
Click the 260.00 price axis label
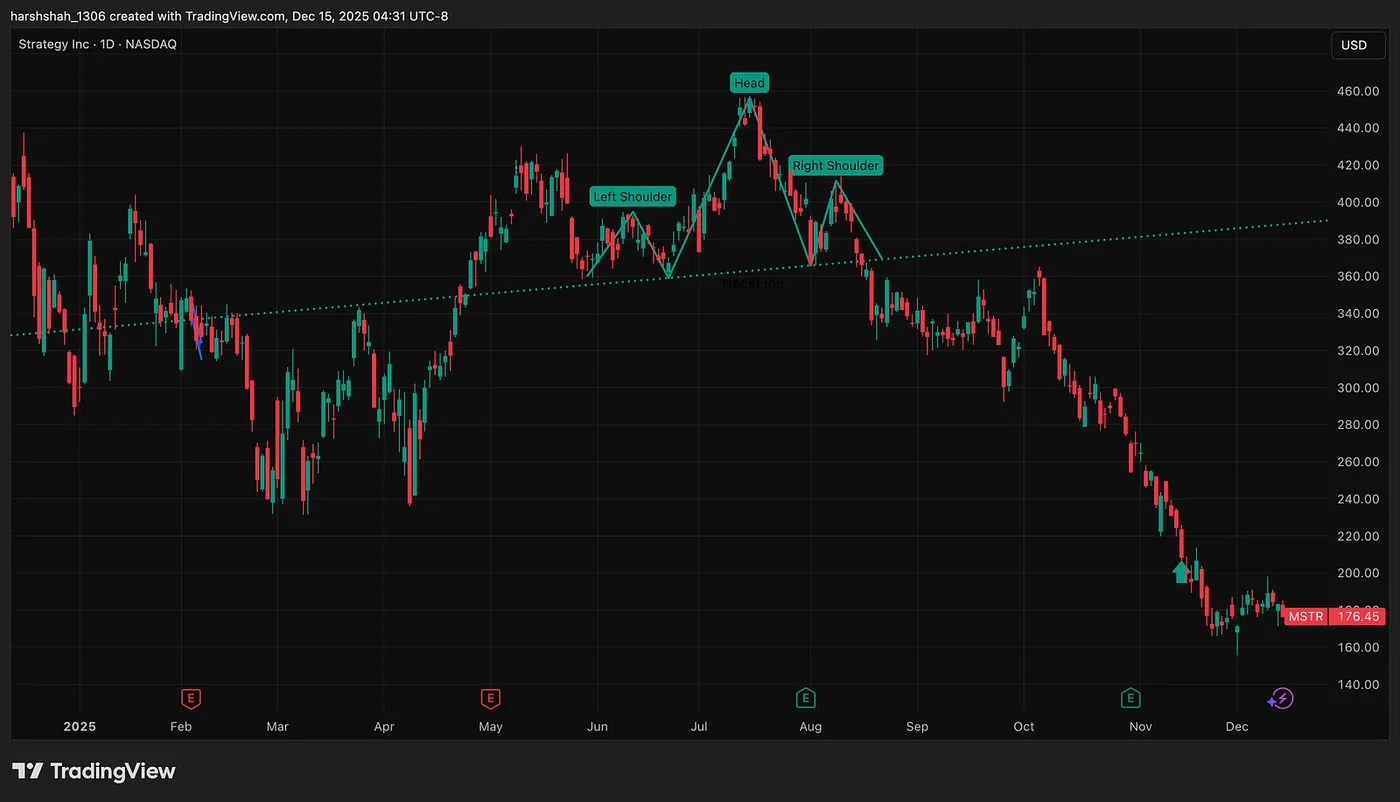[x=1358, y=462]
